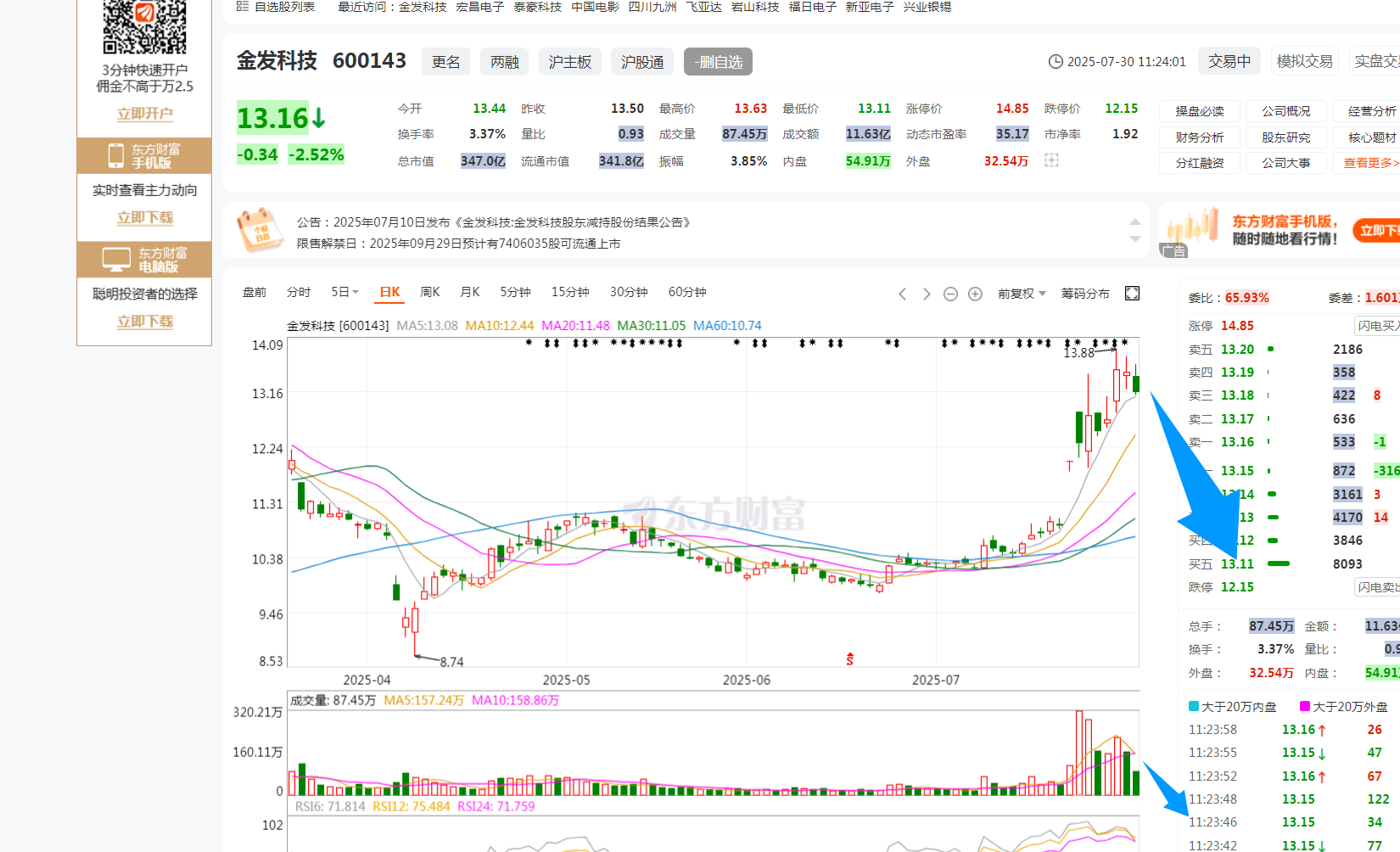Screen dimensions: 1400x852
Task: Click the calendar announcement icon
Action: pyautogui.click(x=259, y=230)
